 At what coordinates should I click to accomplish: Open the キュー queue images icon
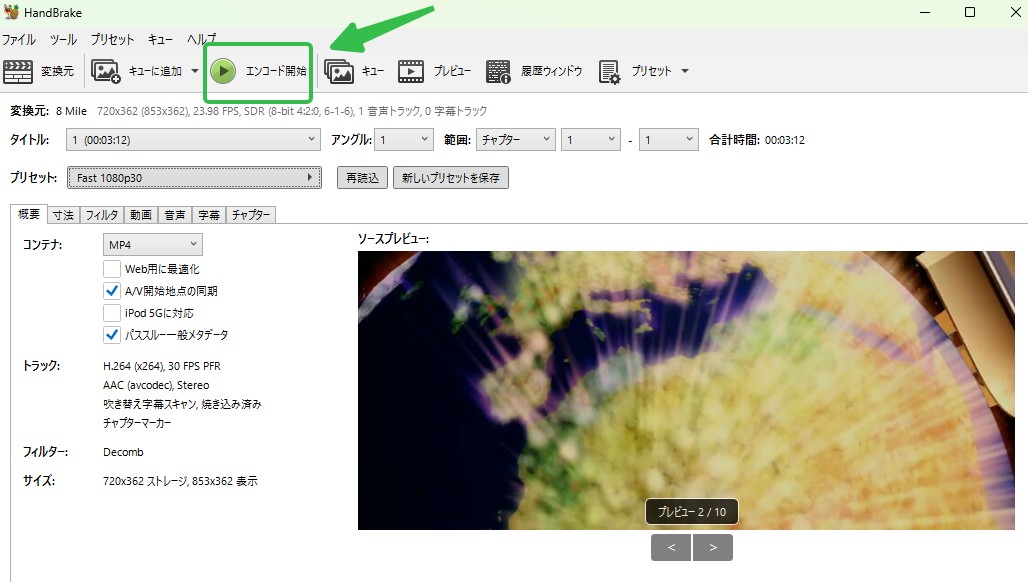(x=339, y=71)
